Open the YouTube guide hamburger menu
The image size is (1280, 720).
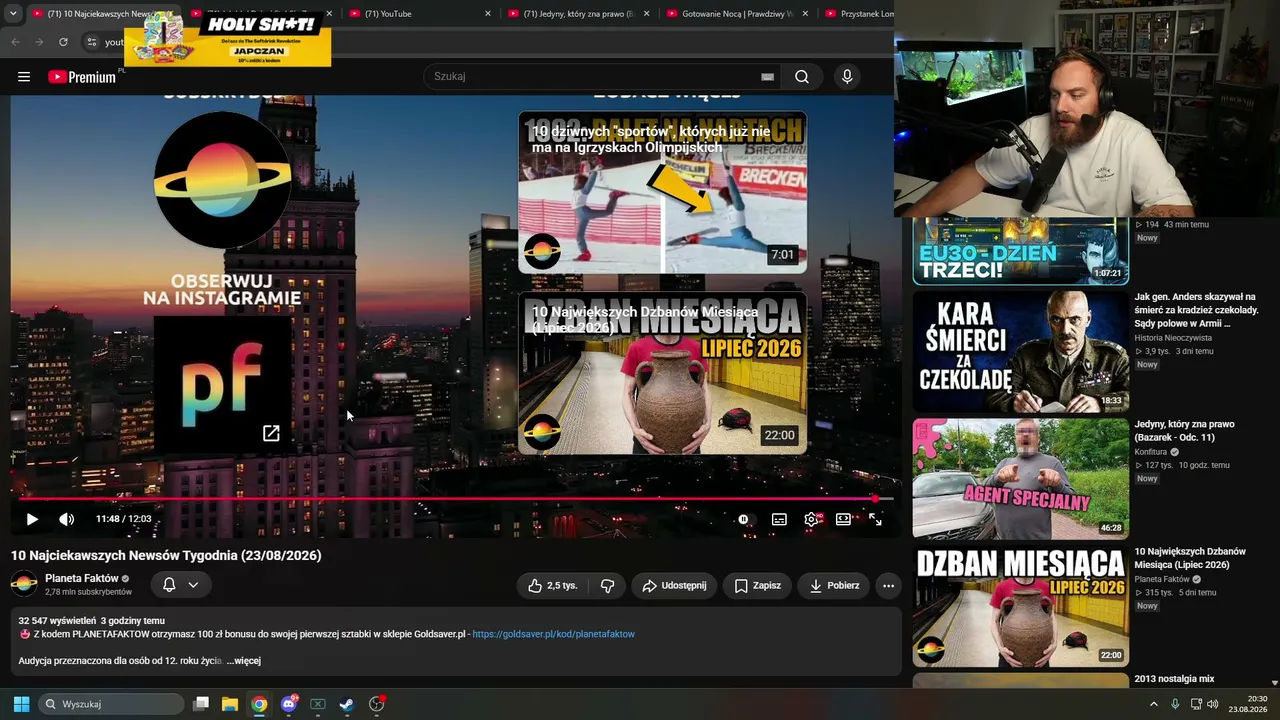pos(24,77)
